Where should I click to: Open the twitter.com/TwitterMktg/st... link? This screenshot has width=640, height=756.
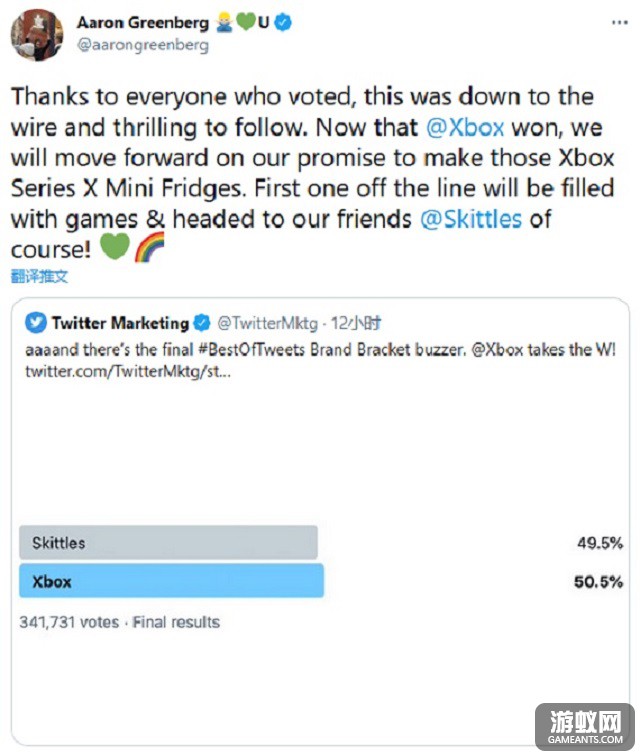click(128, 371)
